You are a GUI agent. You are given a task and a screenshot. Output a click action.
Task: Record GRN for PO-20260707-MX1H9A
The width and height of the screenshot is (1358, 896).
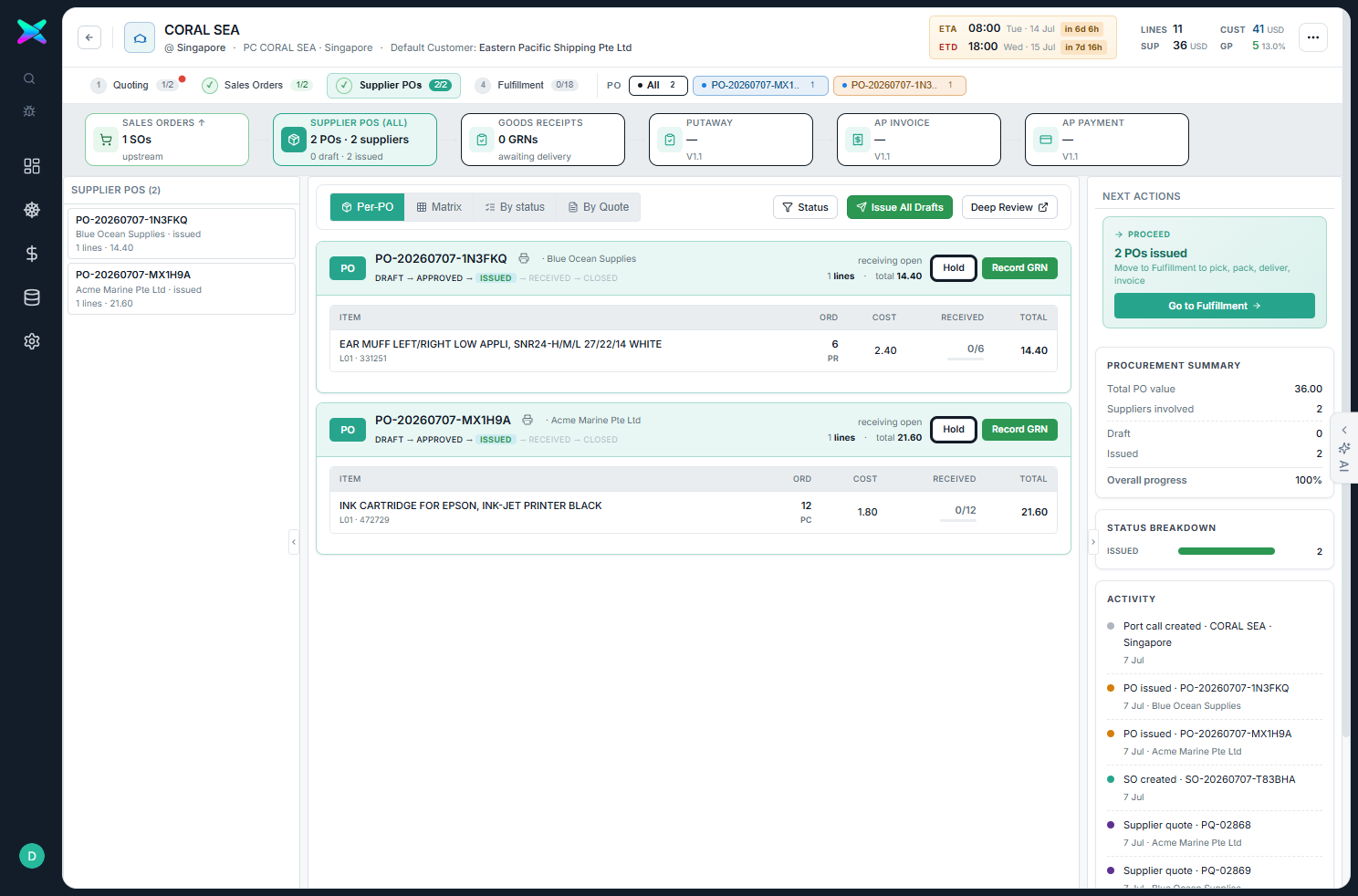[x=1019, y=430]
